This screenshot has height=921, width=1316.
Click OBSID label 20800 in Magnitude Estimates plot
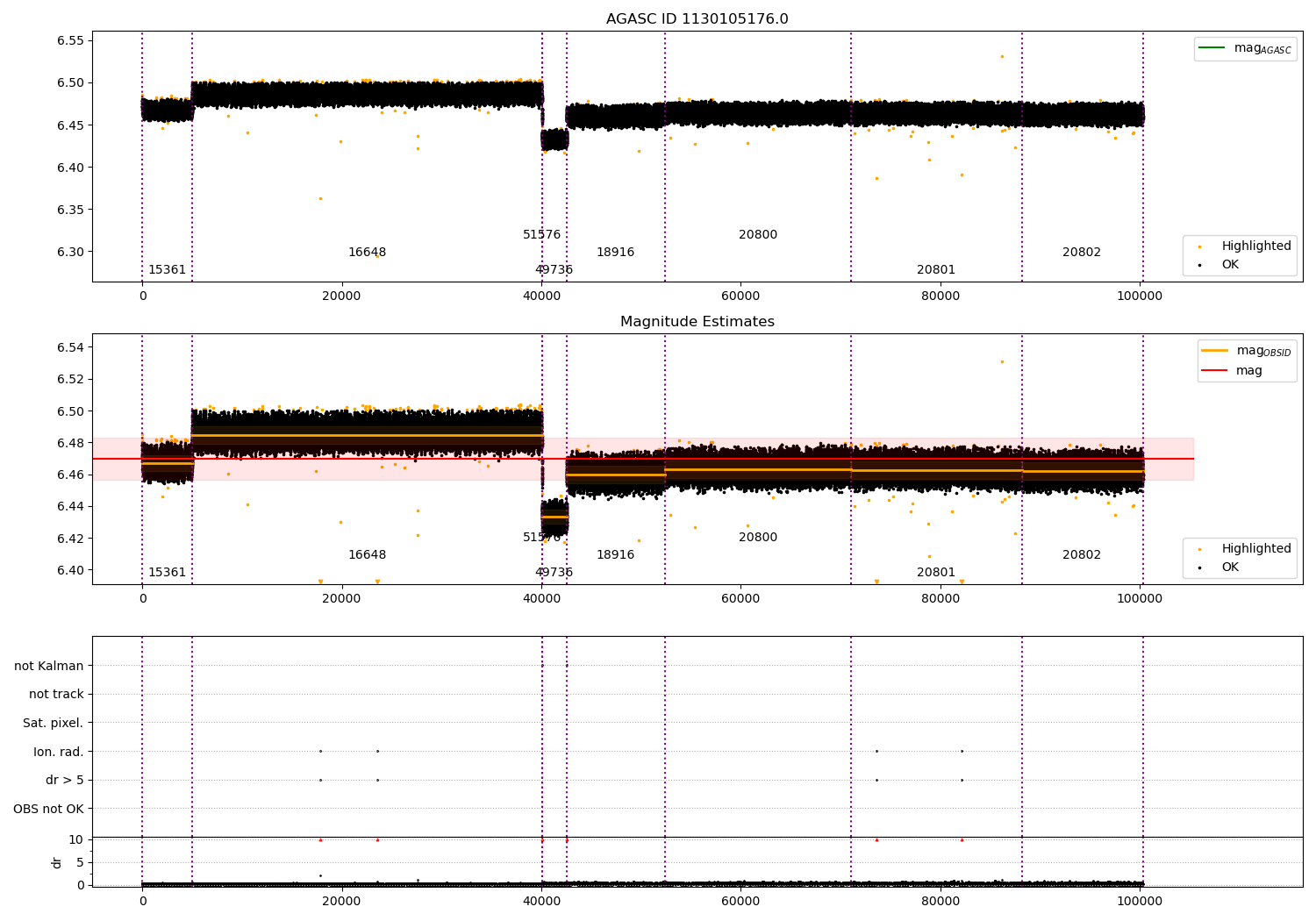(x=758, y=538)
